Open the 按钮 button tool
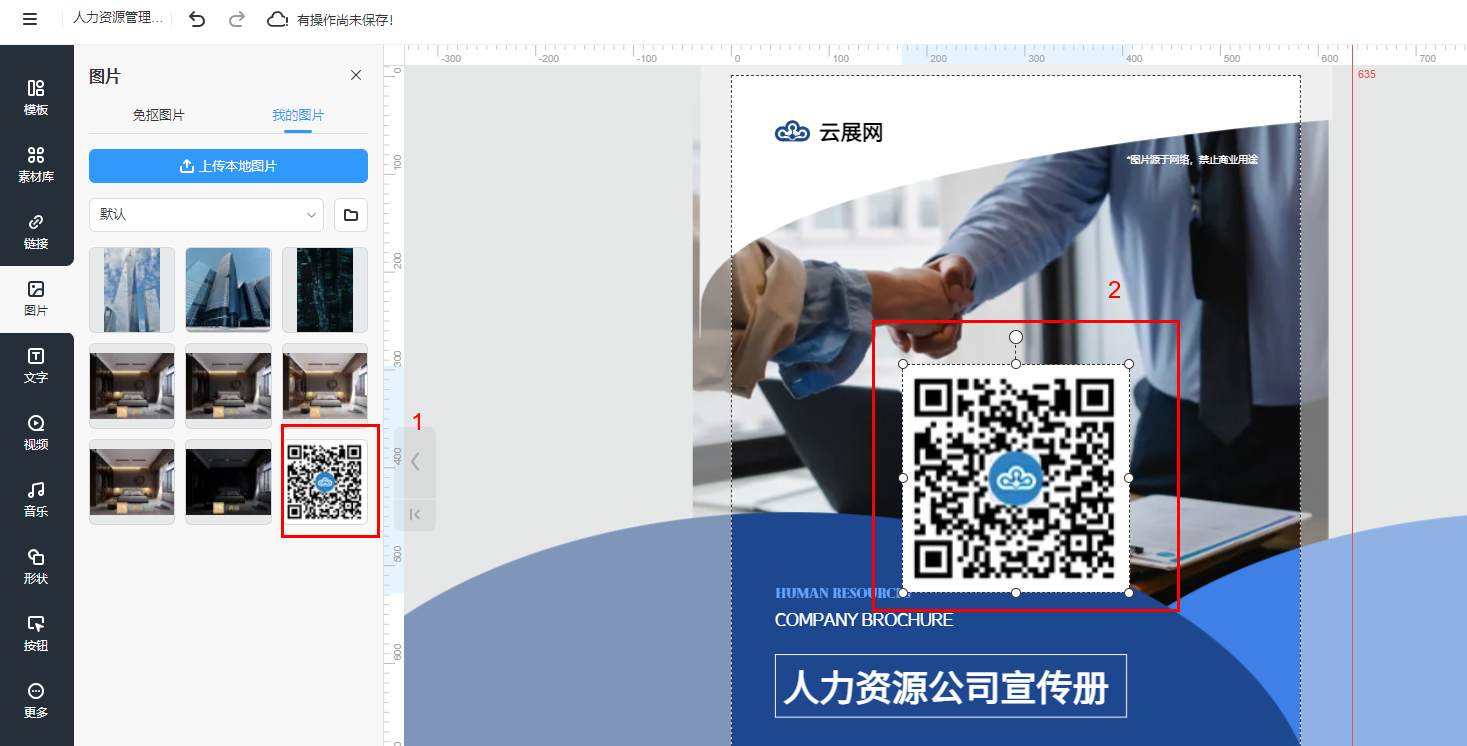 (36, 634)
